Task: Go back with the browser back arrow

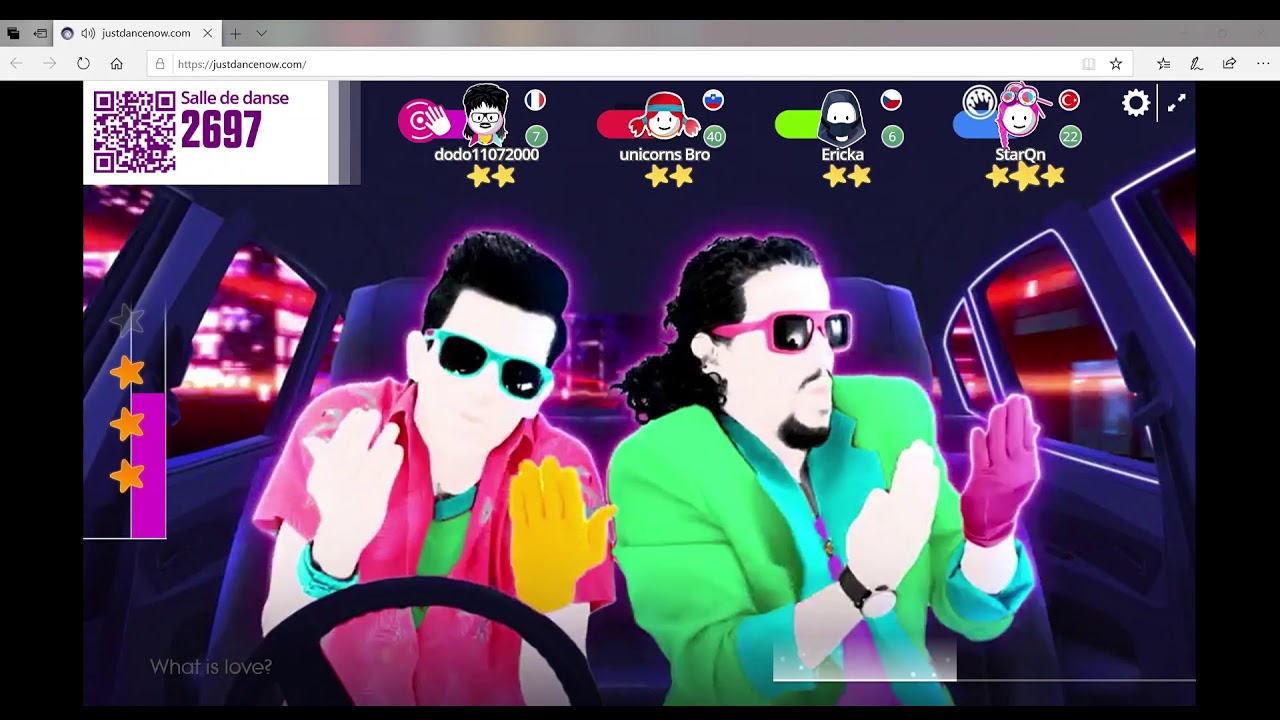Action: coord(17,63)
